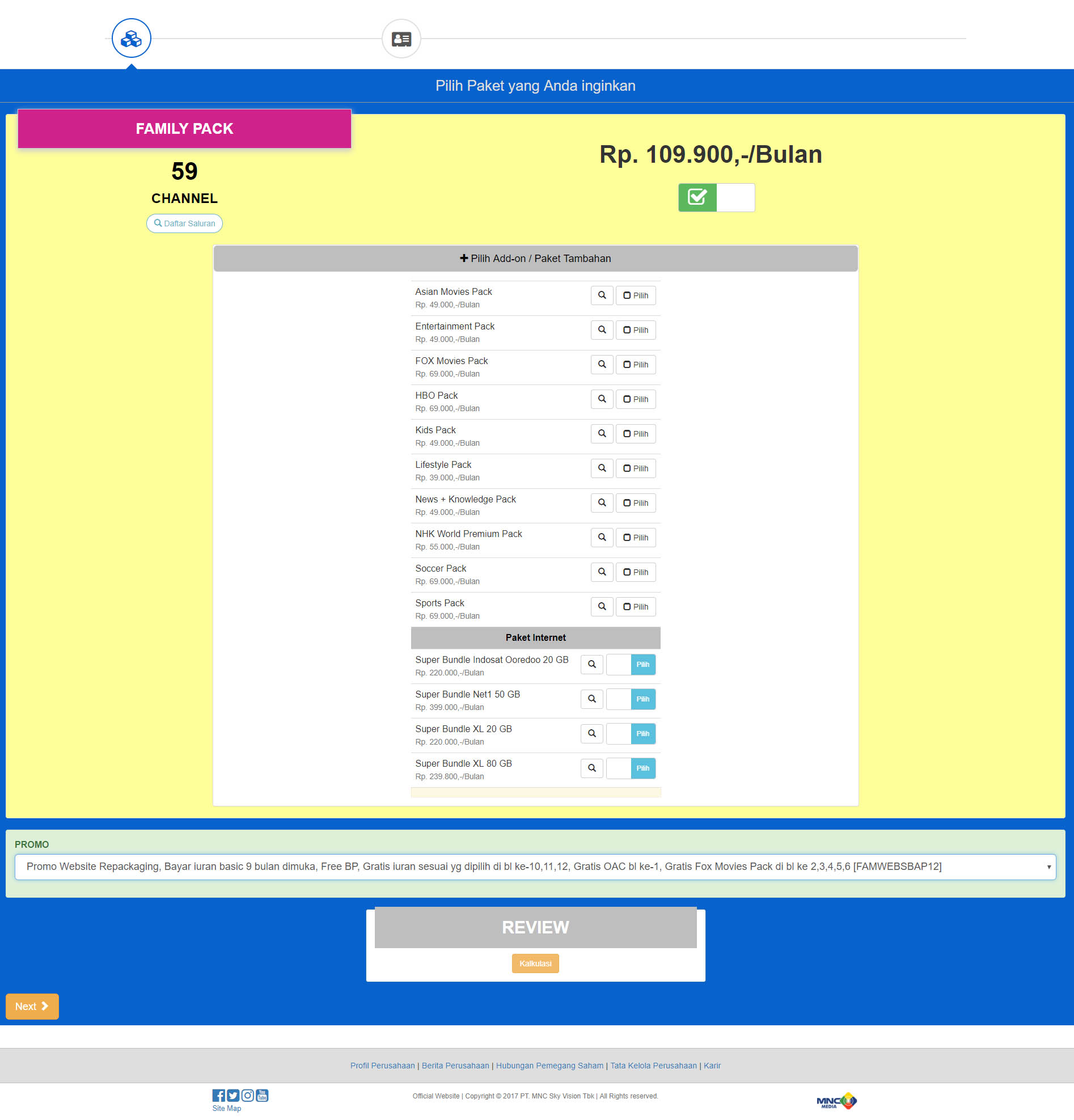The height and width of the screenshot is (1120, 1074).
Task: Click the Next button
Action: click(32, 1006)
